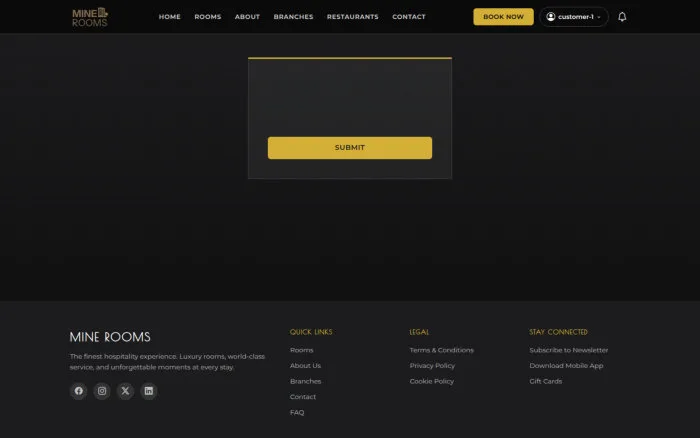Open the X (Twitter) social link

pyautogui.click(x=125, y=391)
